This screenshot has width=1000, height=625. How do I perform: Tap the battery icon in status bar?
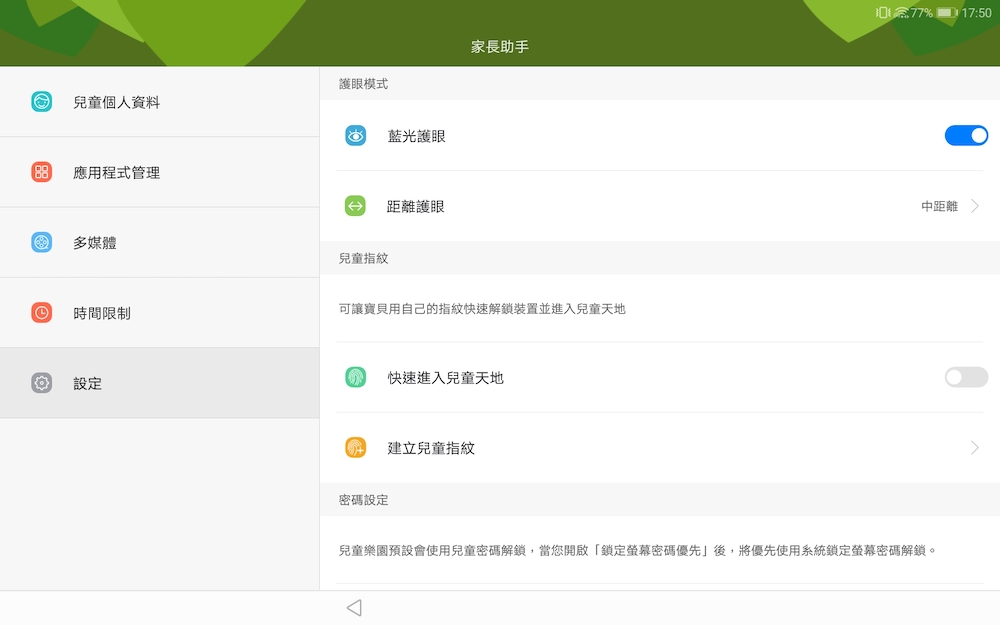pos(946,13)
